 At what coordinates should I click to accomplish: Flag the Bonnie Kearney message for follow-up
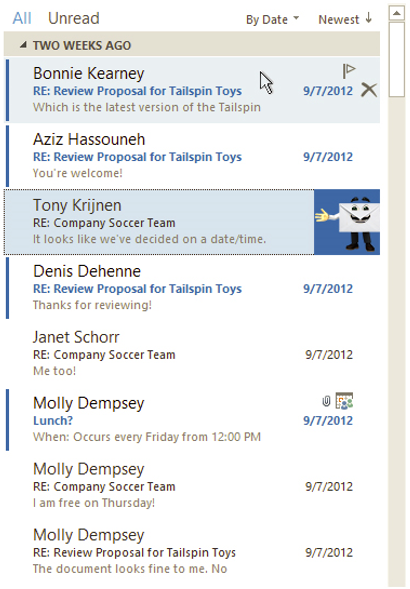coord(349,71)
